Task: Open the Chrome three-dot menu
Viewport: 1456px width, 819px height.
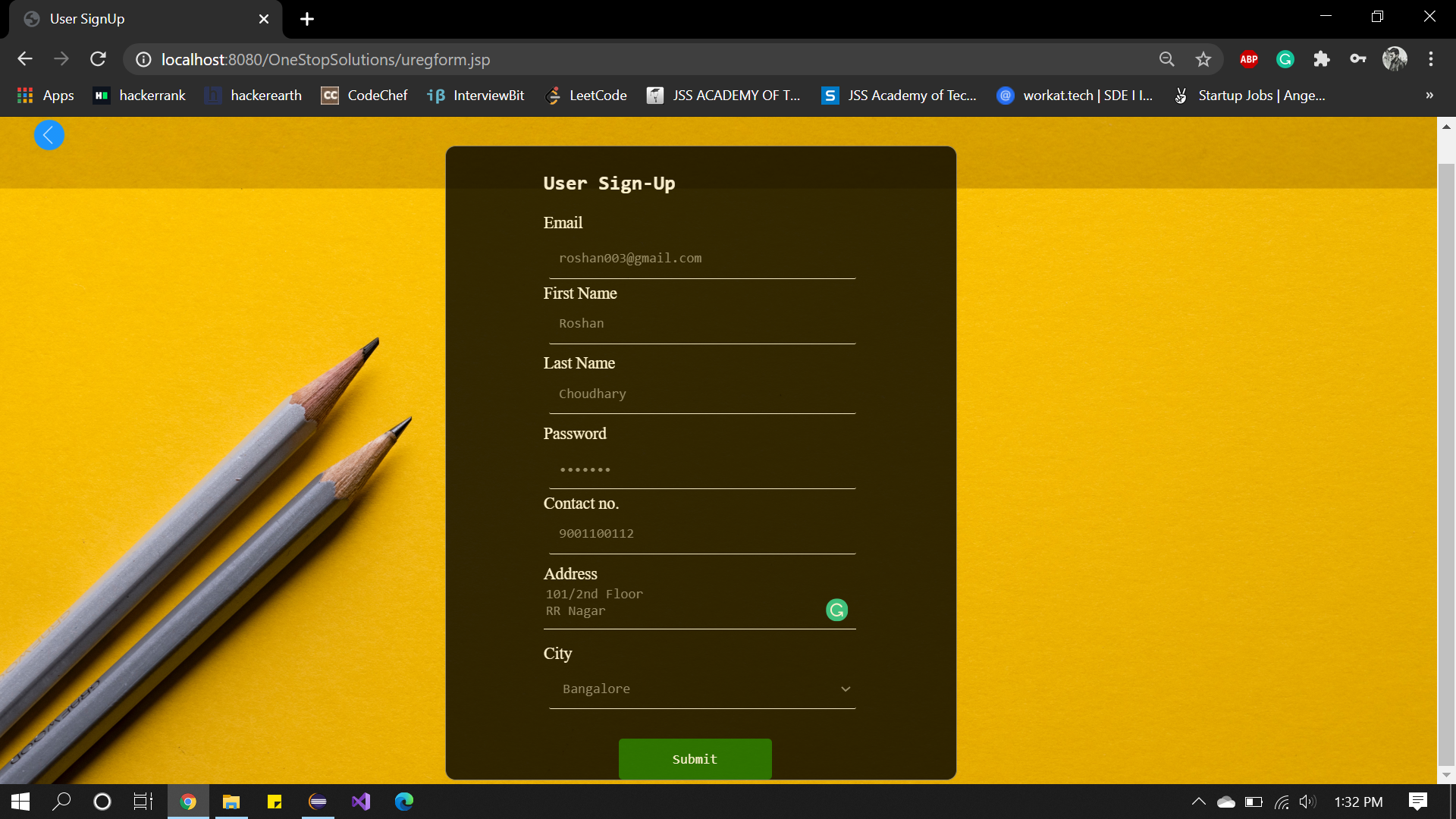Action: pos(1430,59)
